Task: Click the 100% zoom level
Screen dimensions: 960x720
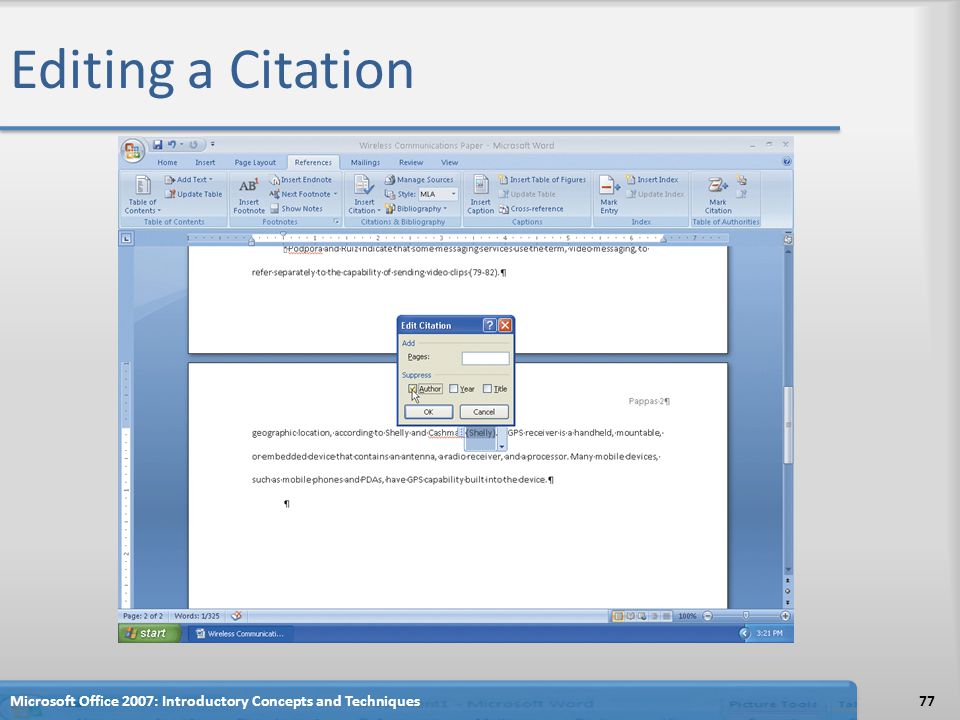Action: click(687, 616)
